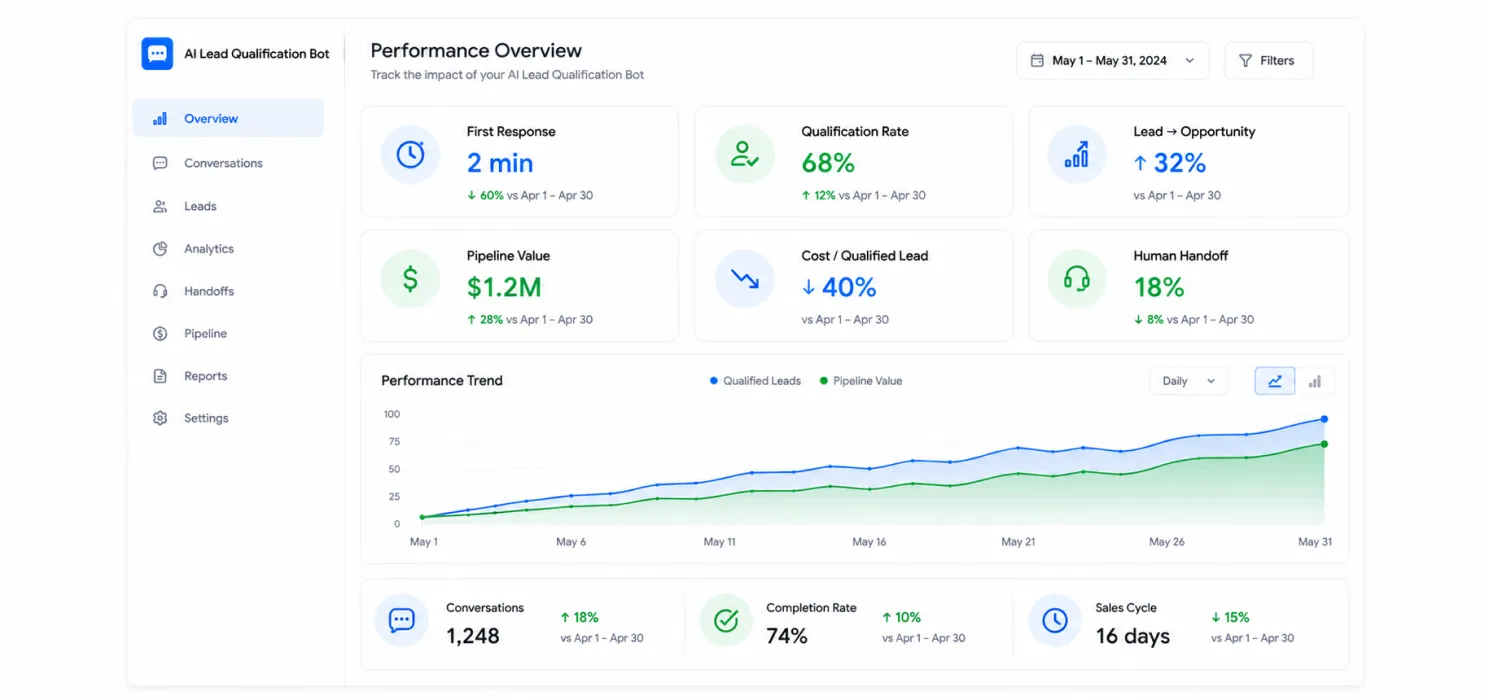
Task: Select the blue end point on Qualified Leads line
Action: (x=1324, y=419)
